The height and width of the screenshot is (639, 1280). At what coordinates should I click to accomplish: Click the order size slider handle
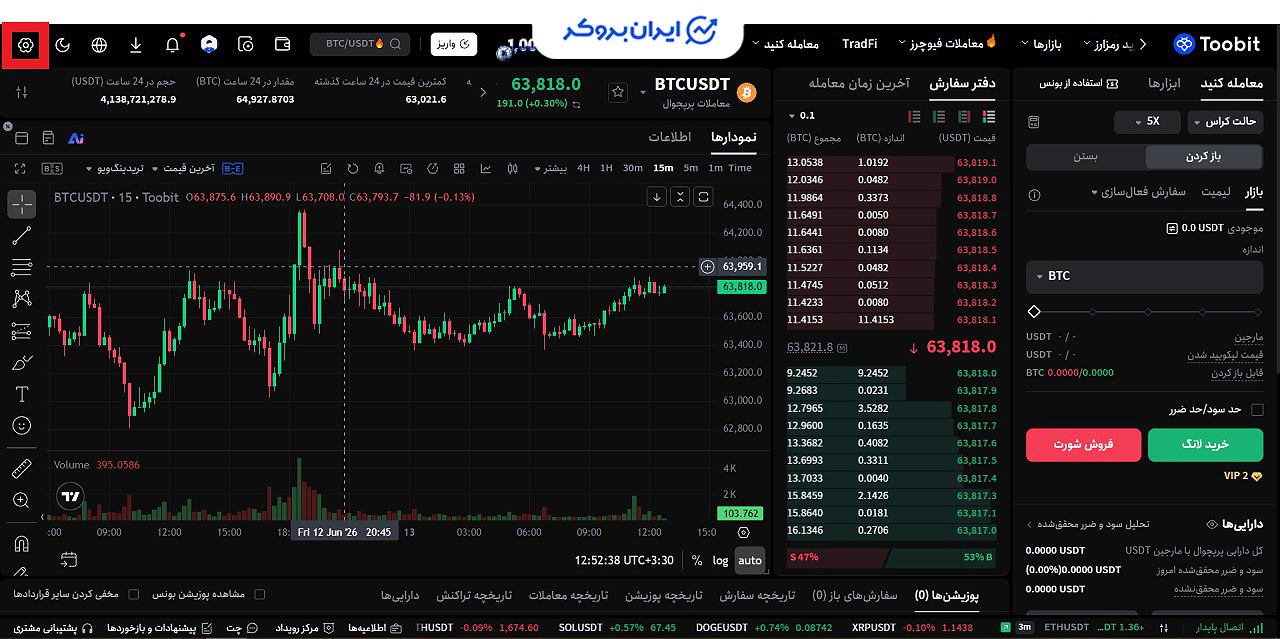(x=1034, y=312)
